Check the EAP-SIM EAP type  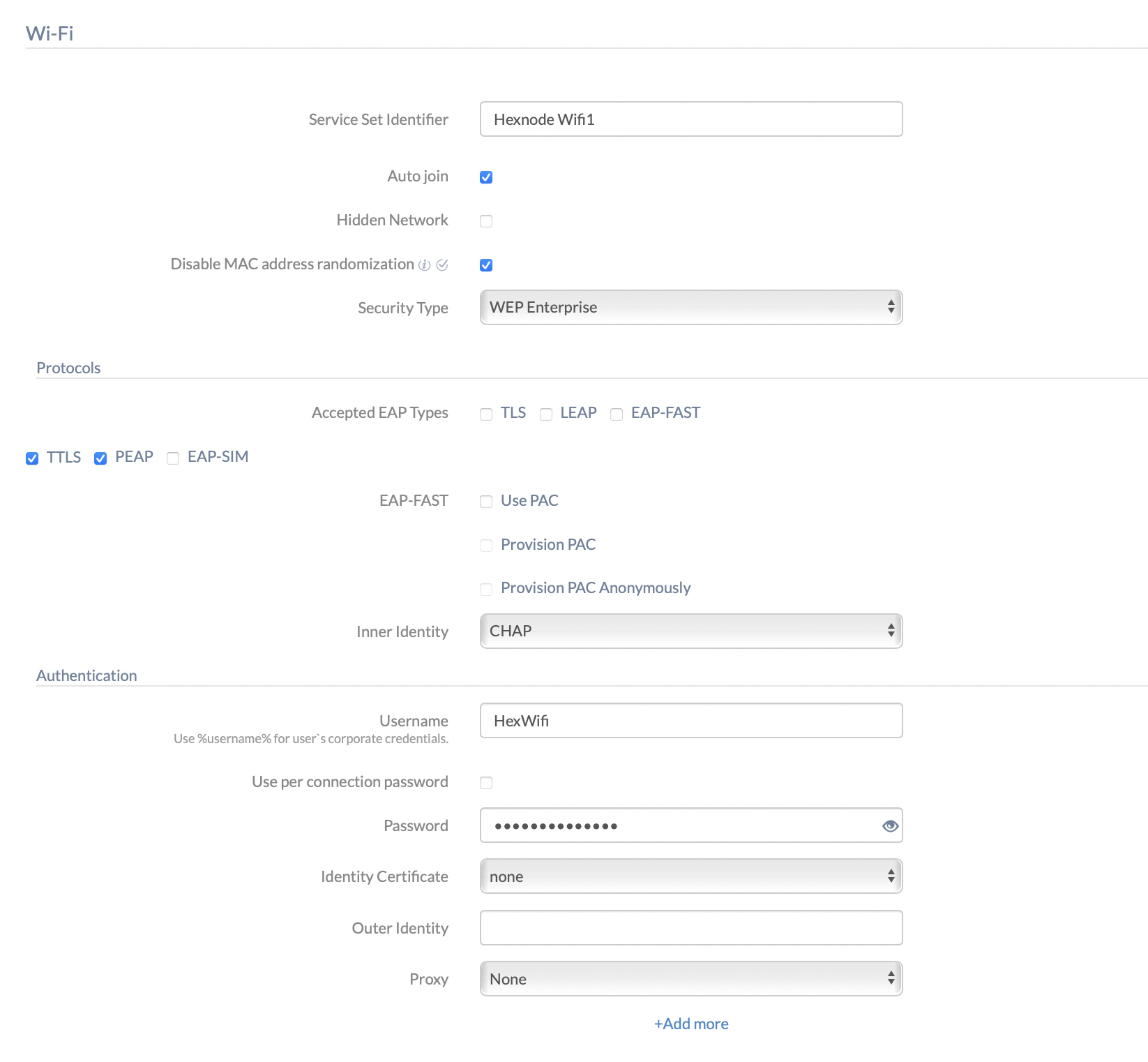[x=173, y=458]
